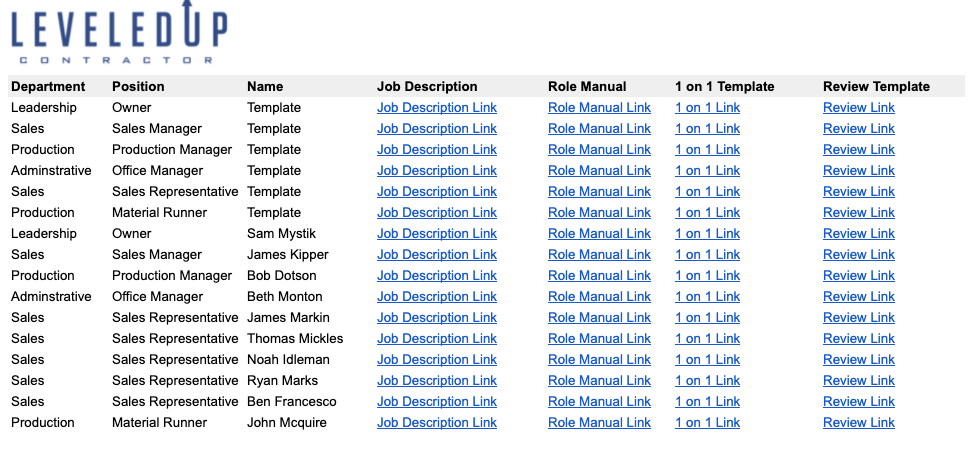
Task: Select the Production Manager cell for Bob Dotson
Action: pos(172,276)
